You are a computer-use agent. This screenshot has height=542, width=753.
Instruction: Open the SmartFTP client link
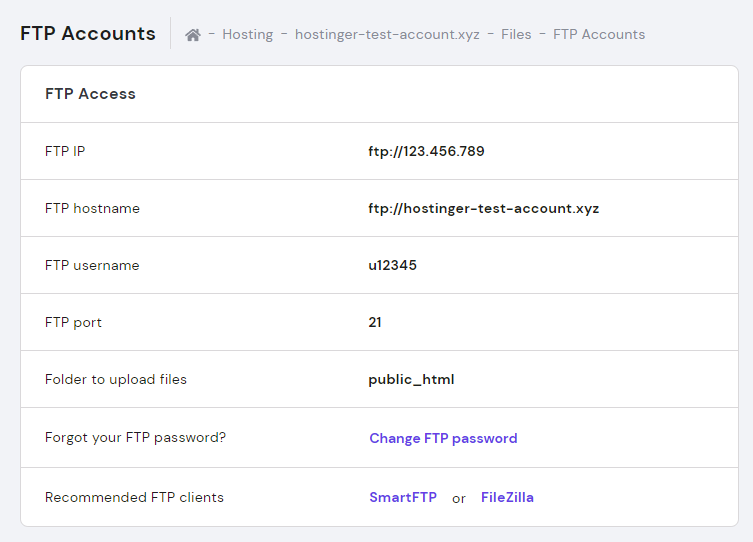point(403,497)
